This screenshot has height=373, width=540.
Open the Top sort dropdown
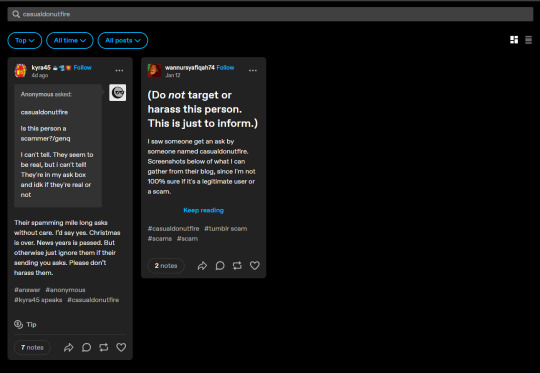pos(25,41)
